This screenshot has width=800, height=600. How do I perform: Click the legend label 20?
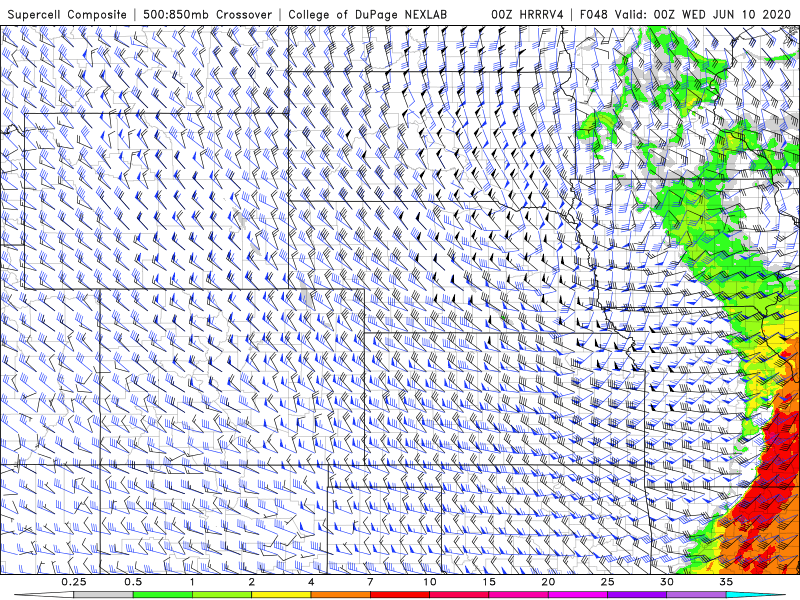pos(548,582)
